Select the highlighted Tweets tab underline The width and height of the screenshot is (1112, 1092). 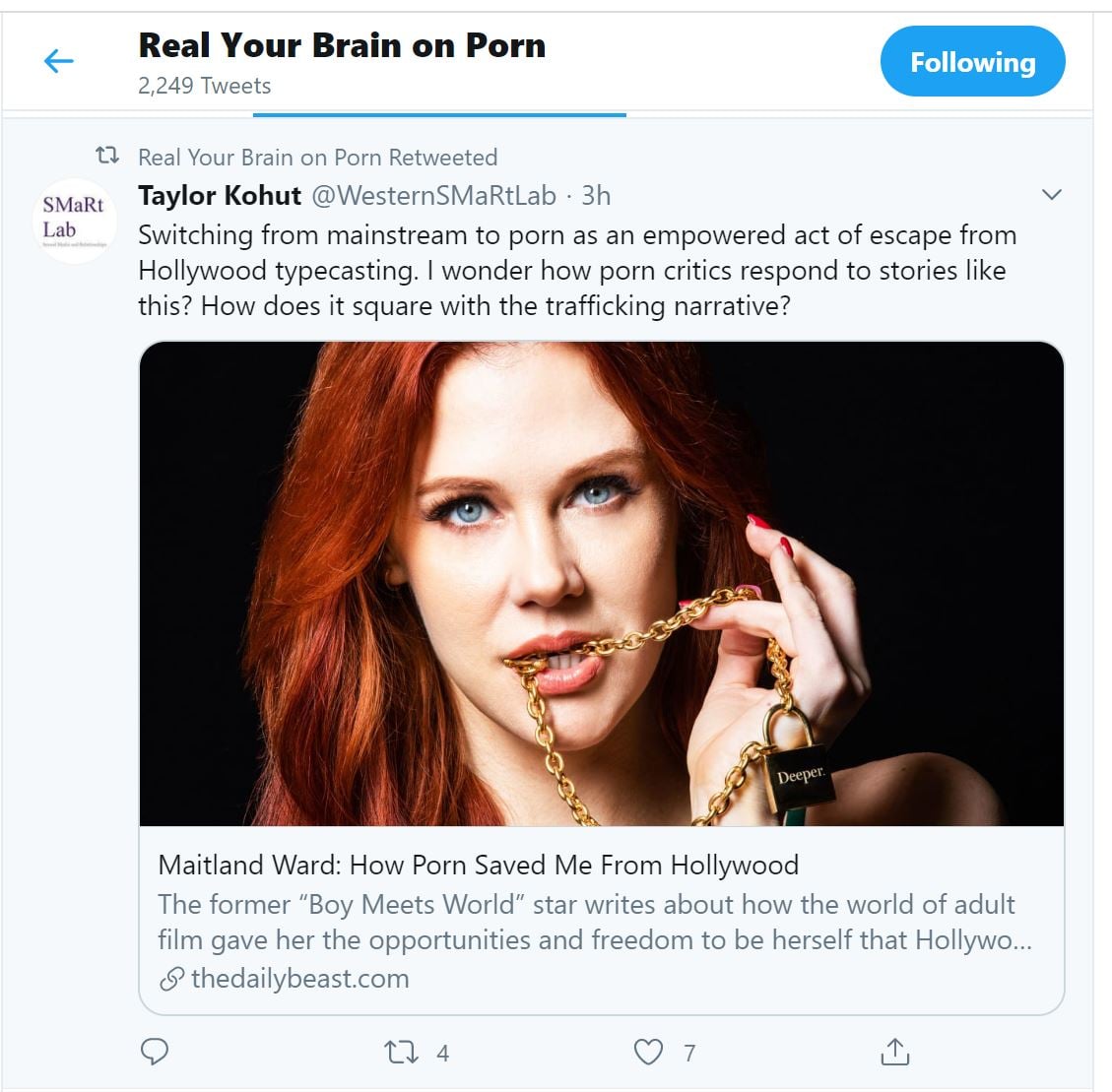click(x=439, y=114)
